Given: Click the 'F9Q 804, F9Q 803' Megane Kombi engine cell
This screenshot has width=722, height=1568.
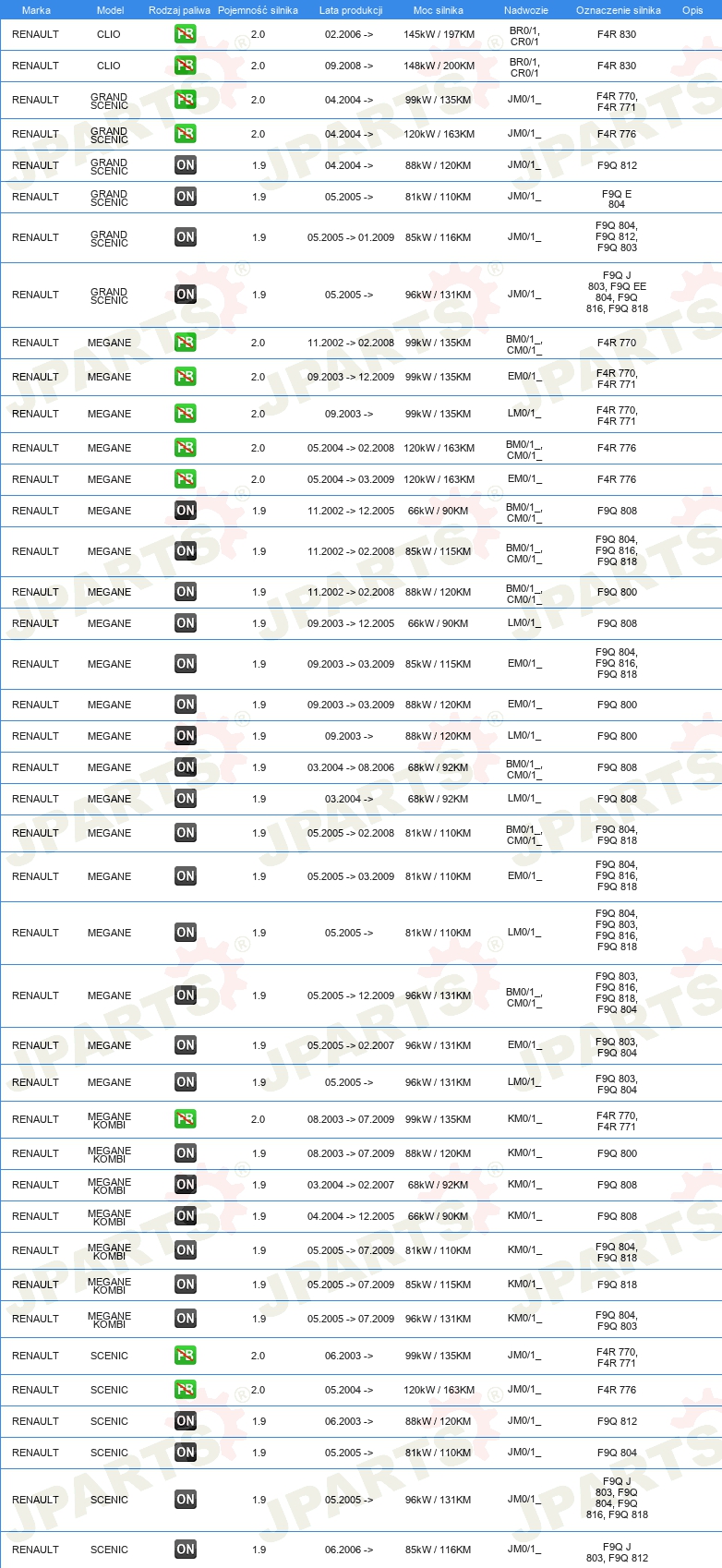Looking at the screenshot, I should [x=617, y=1319].
